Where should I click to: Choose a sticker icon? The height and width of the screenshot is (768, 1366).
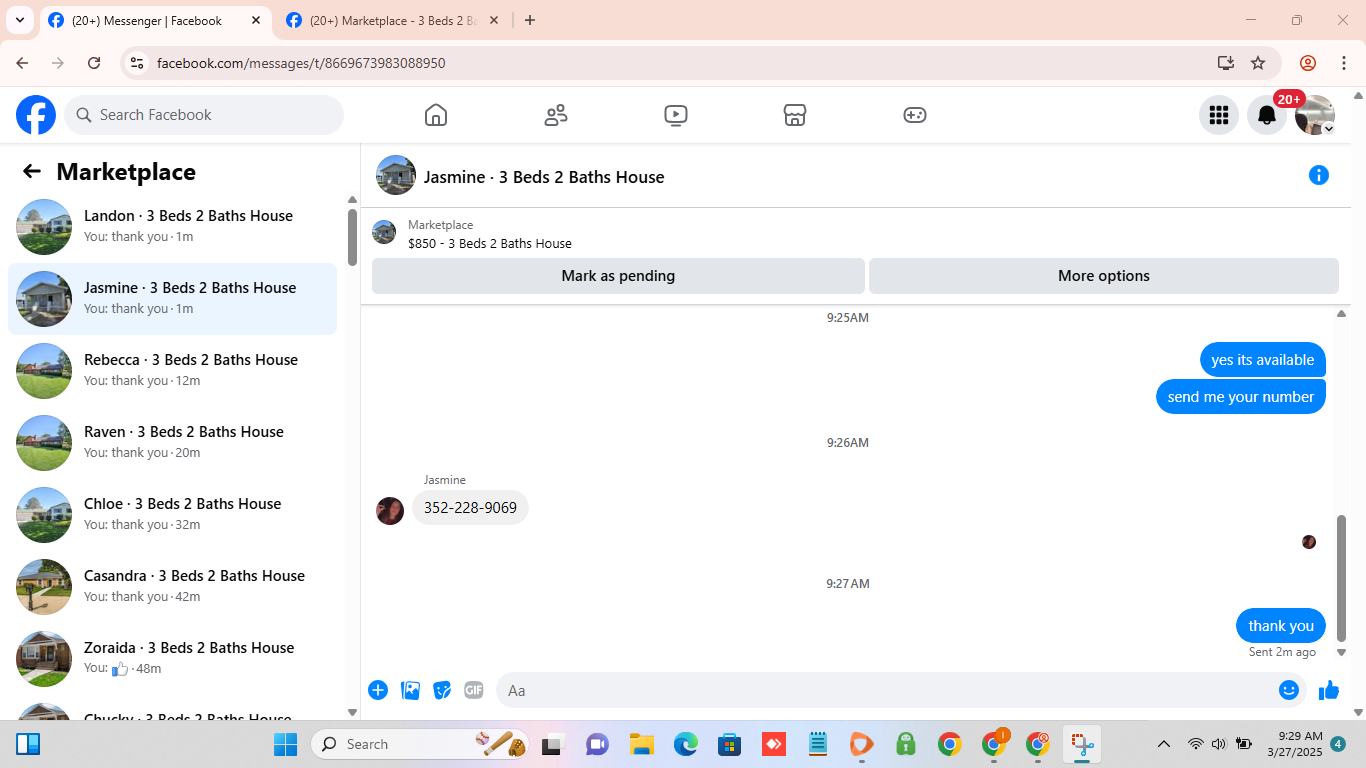pyautogui.click(x=442, y=690)
